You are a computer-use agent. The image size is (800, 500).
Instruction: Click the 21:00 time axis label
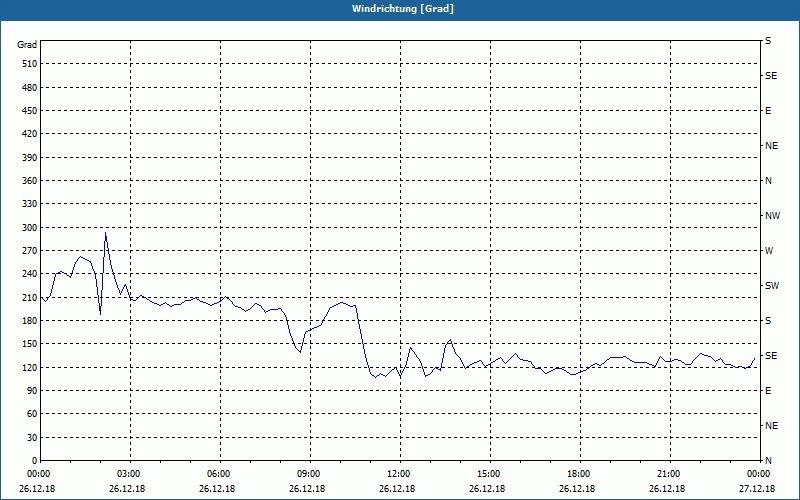tap(668, 474)
